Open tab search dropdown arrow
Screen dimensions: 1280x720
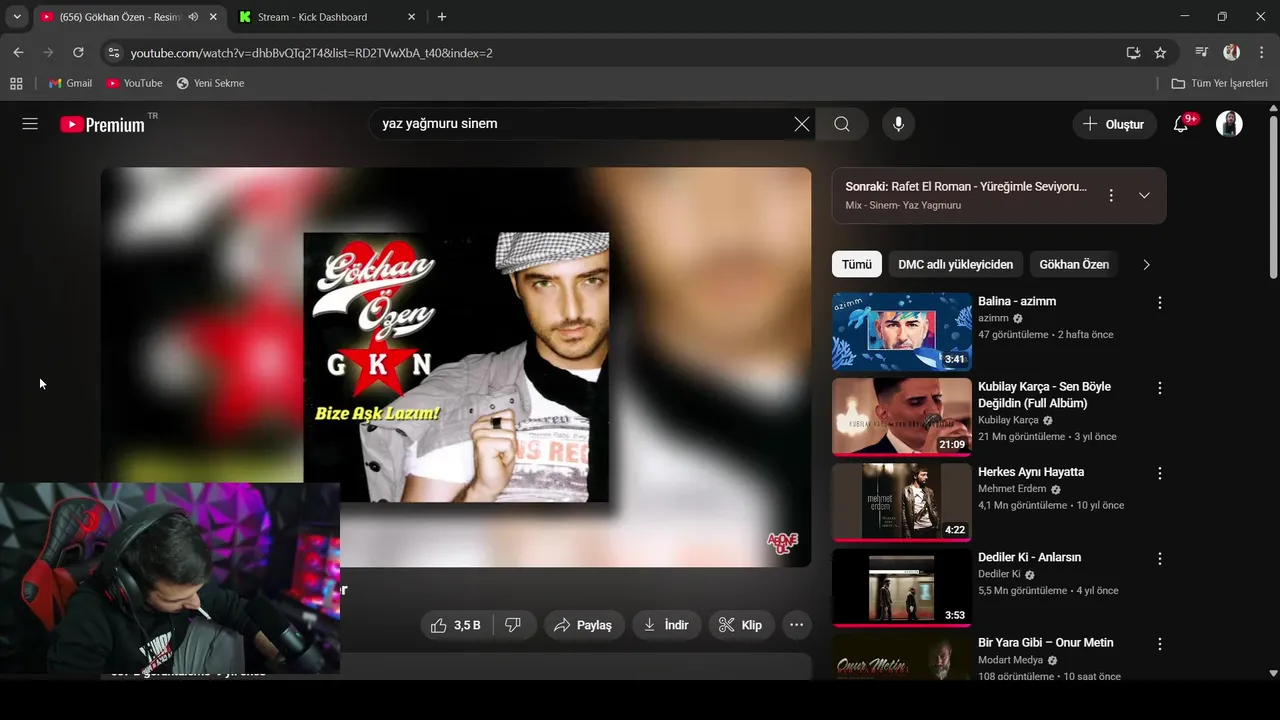coord(17,17)
